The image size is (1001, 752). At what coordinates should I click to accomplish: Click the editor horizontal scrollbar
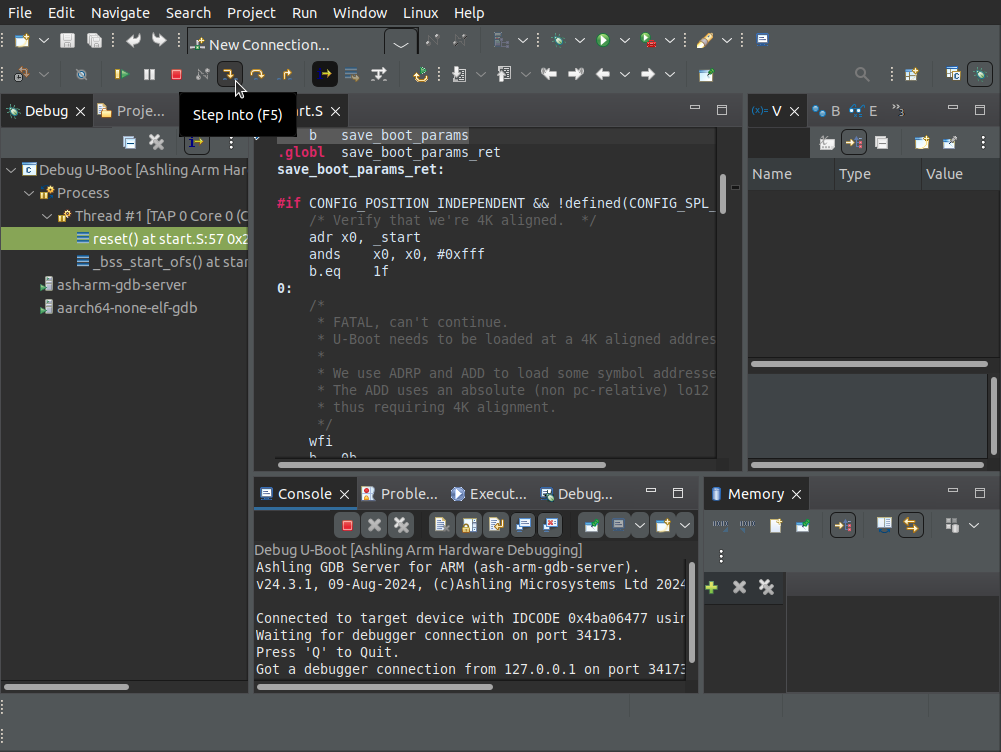(x=440, y=464)
